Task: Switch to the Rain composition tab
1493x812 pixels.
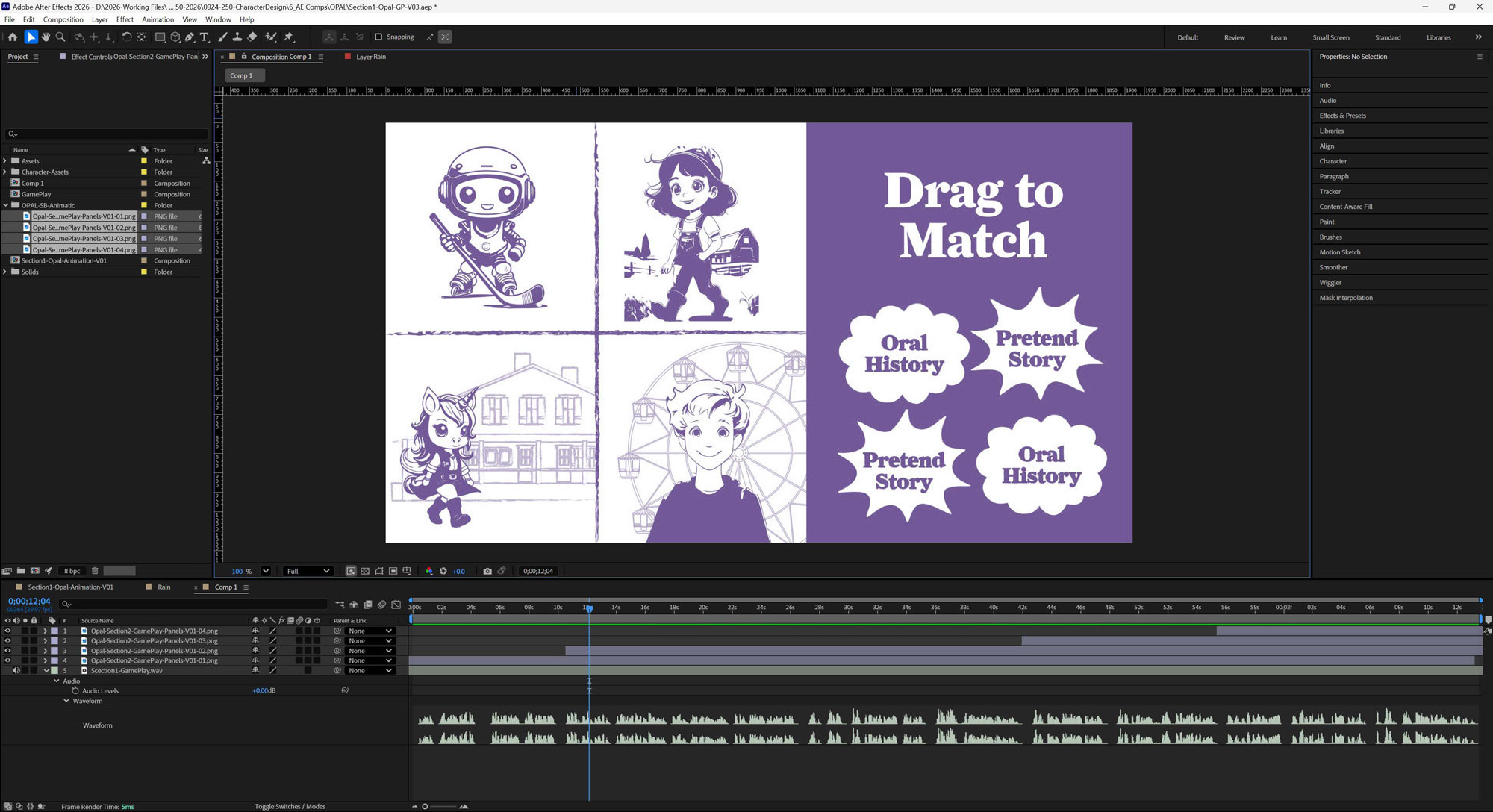Action: pyautogui.click(x=163, y=587)
